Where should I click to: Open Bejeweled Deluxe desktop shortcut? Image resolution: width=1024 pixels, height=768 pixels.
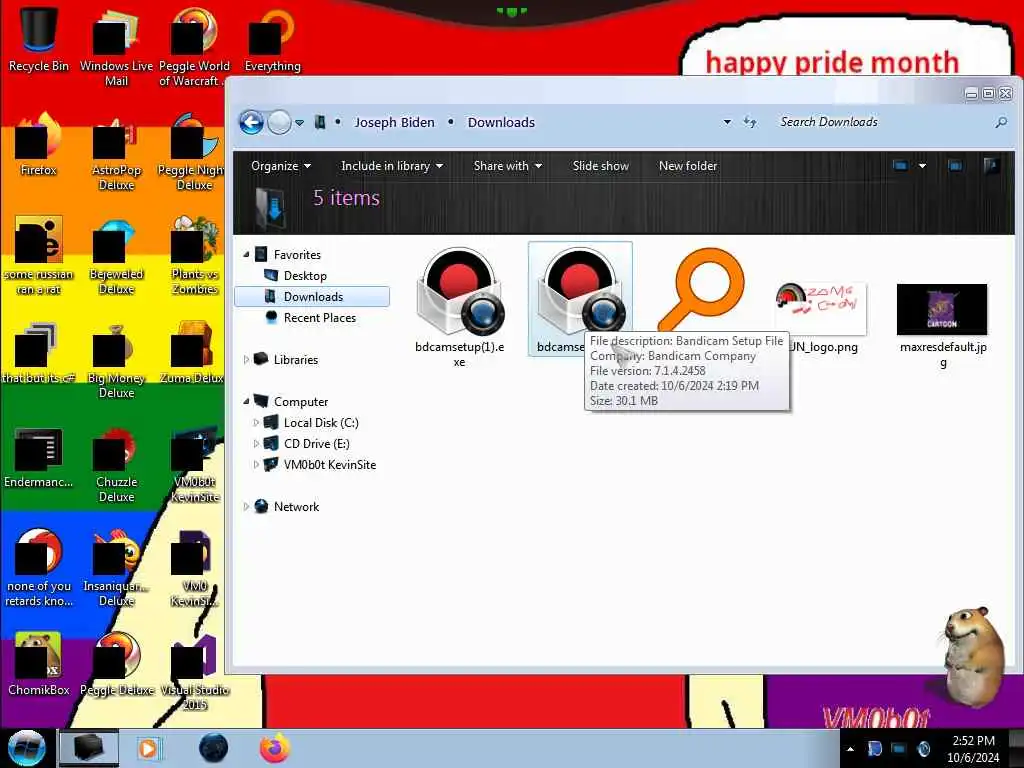tap(116, 256)
